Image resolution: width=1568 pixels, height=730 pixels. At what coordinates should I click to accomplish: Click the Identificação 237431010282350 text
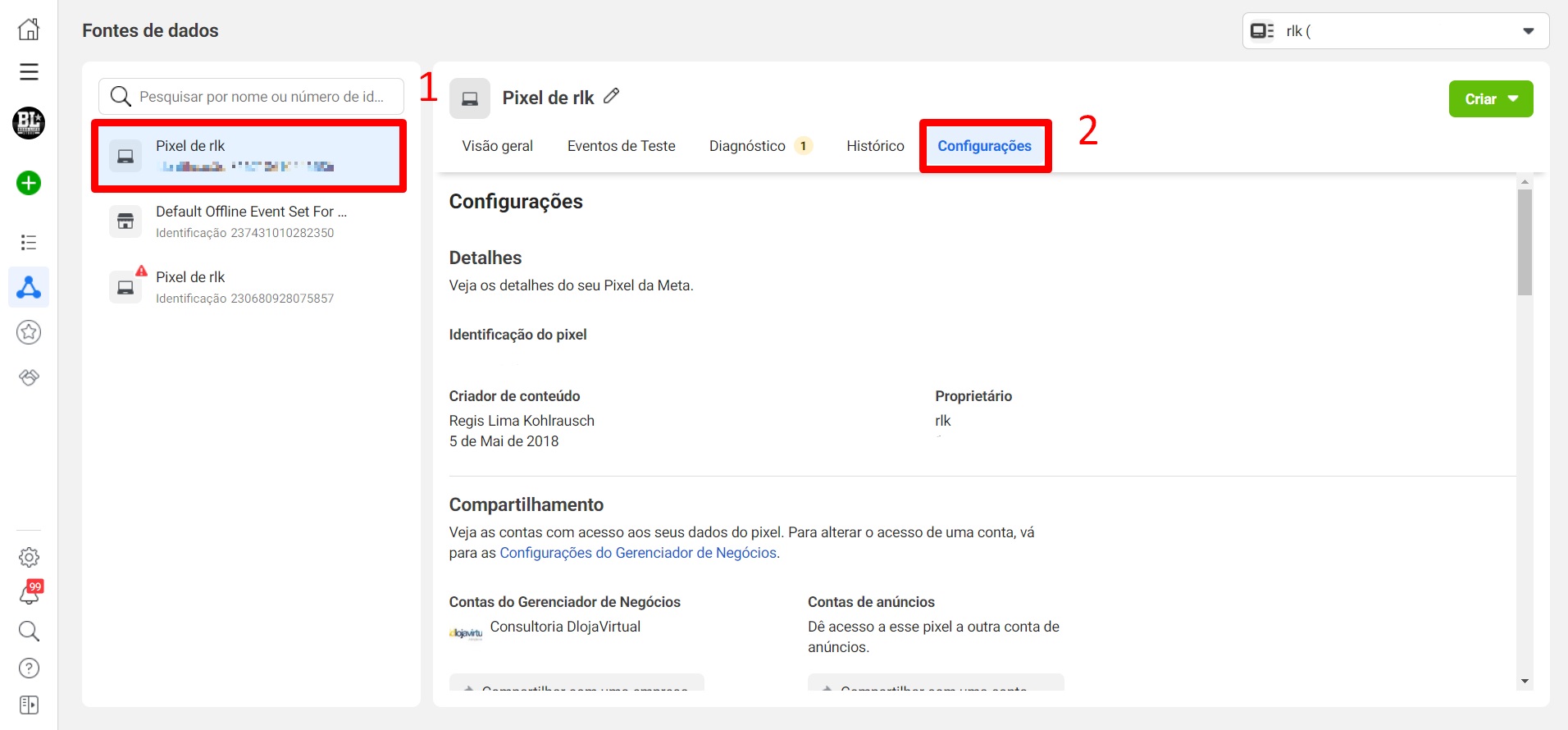click(x=245, y=233)
